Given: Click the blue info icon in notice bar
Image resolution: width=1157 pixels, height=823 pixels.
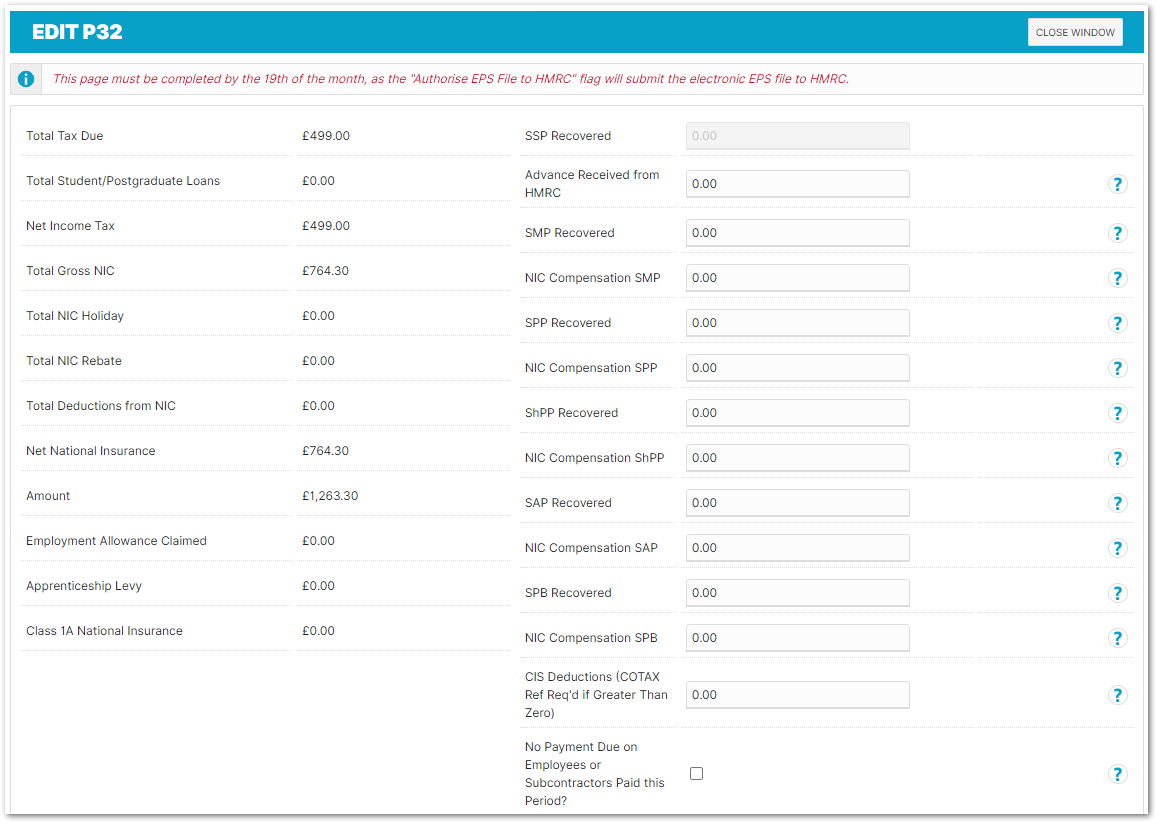Looking at the screenshot, I should [x=26, y=79].
